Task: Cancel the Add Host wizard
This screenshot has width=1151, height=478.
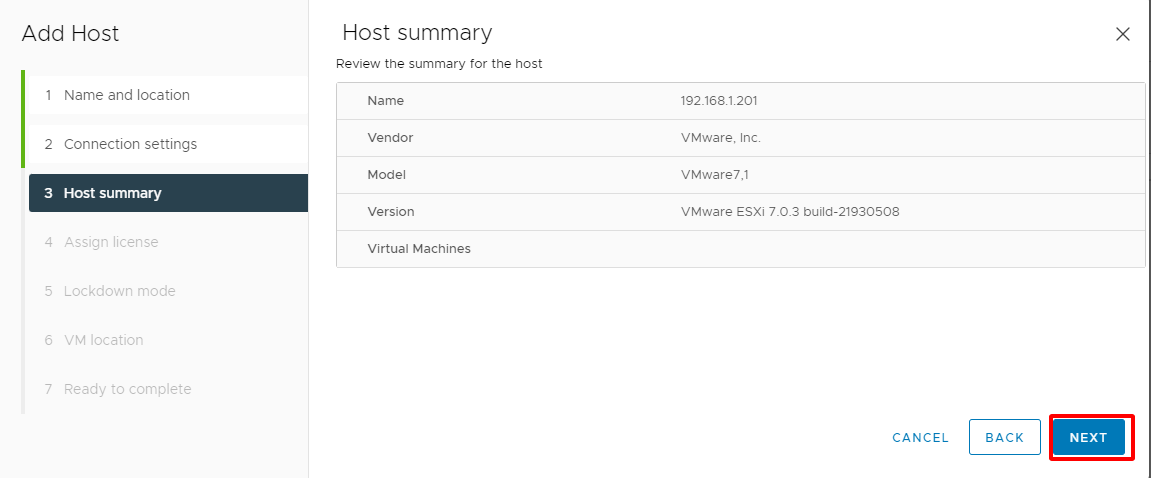Action: 921,438
